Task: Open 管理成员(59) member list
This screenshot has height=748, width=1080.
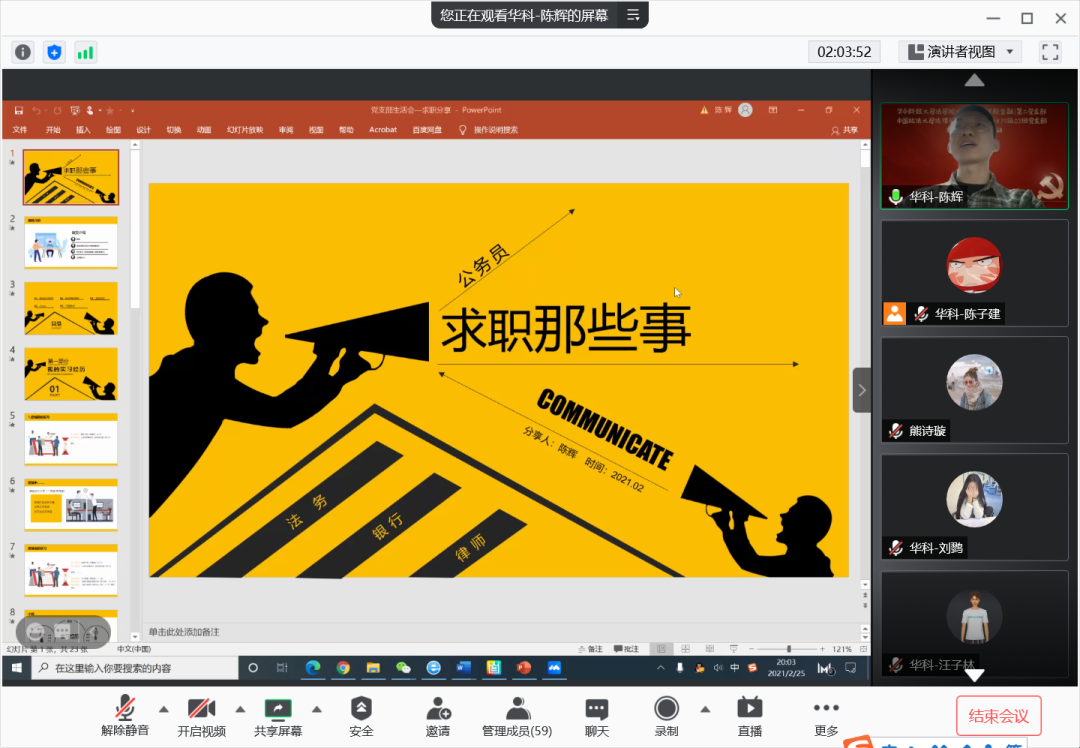Action: pyautogui.click(x=517, y=716)
